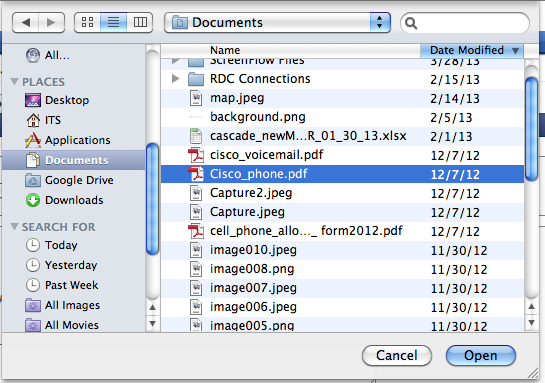Viewport: 545px width, 383px height.
Task: Select Documents in the sidebar
Action: 74,160
